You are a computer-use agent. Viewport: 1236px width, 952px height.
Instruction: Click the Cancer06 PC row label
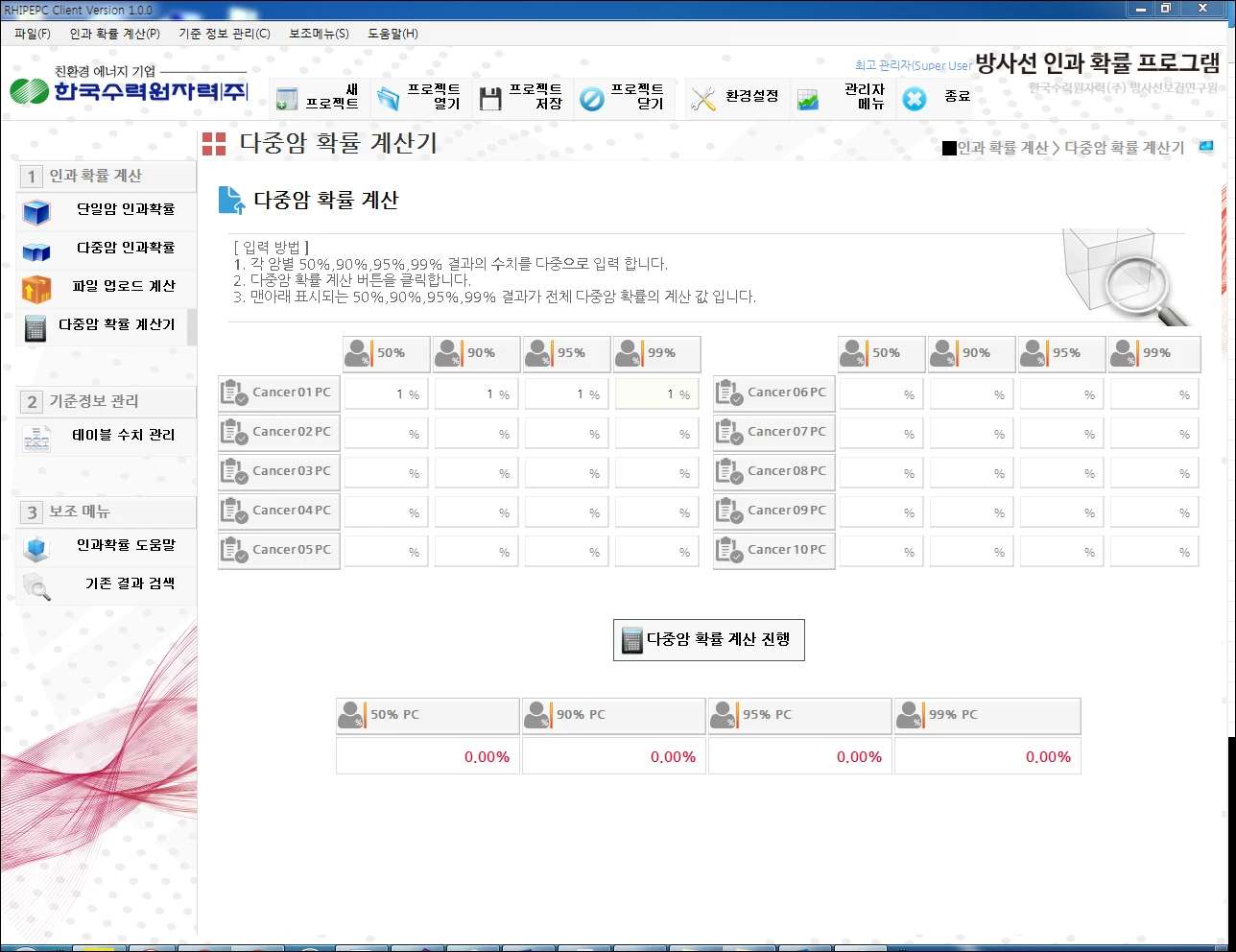tap(774, 393)
